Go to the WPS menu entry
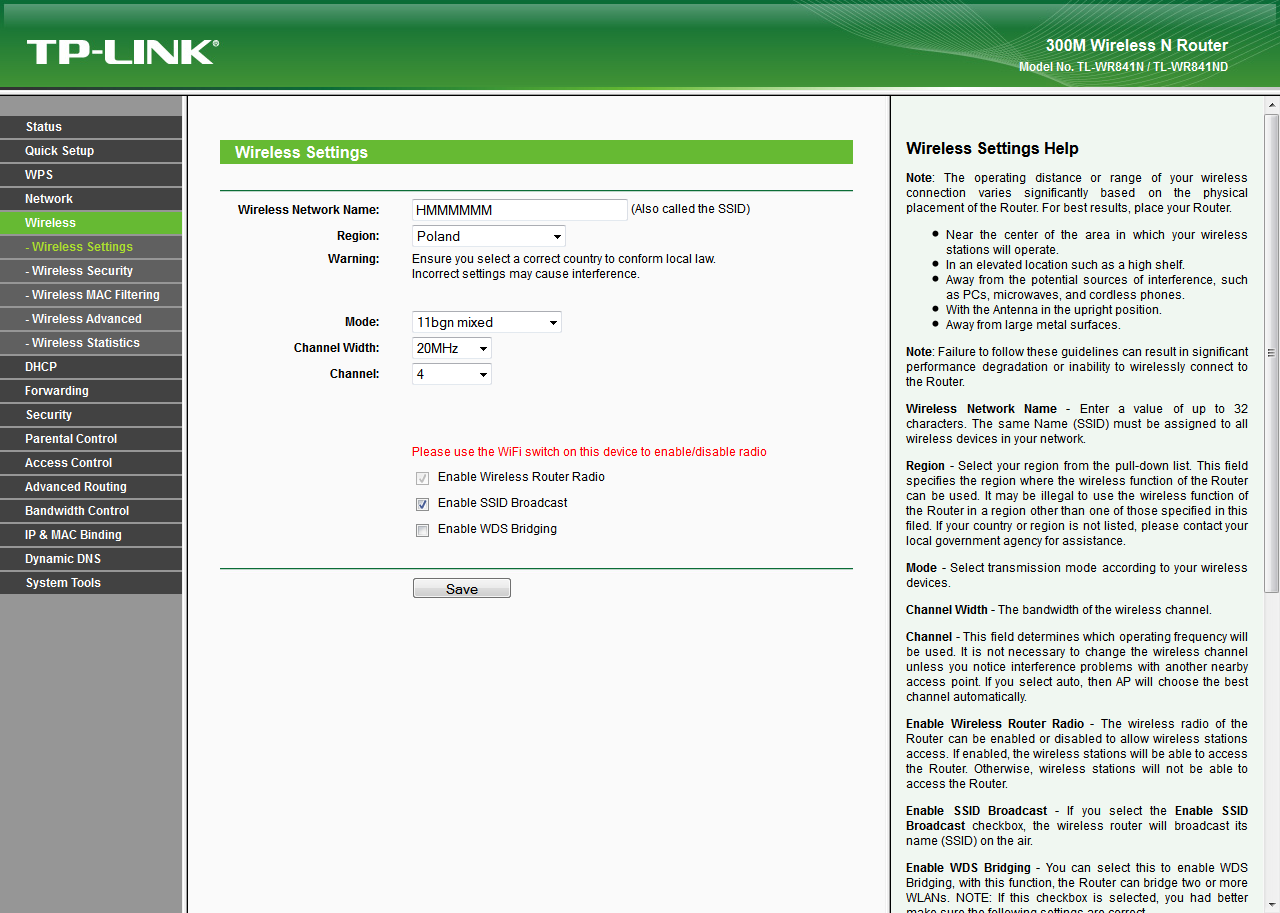Screen dimensions: 1280x913 91,175
